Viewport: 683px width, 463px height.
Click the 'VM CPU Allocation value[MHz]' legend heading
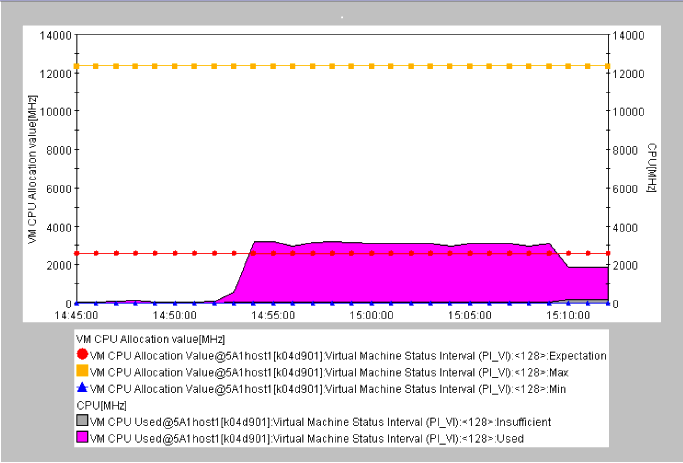pos(151,339)
